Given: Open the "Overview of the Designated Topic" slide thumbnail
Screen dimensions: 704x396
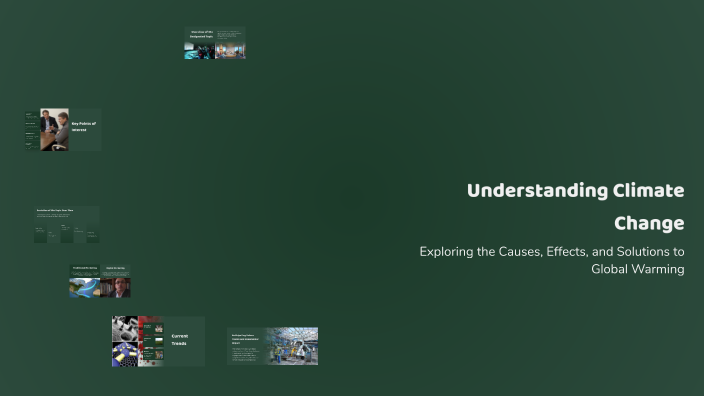Looking at the screenshot, I should click(215, 43).
